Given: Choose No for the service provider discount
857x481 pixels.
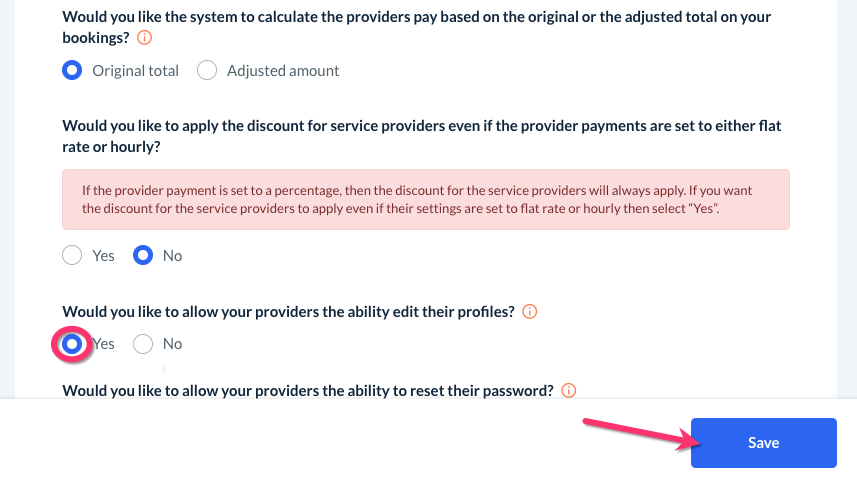Looking at the screenshot, I should pos(142,256).
